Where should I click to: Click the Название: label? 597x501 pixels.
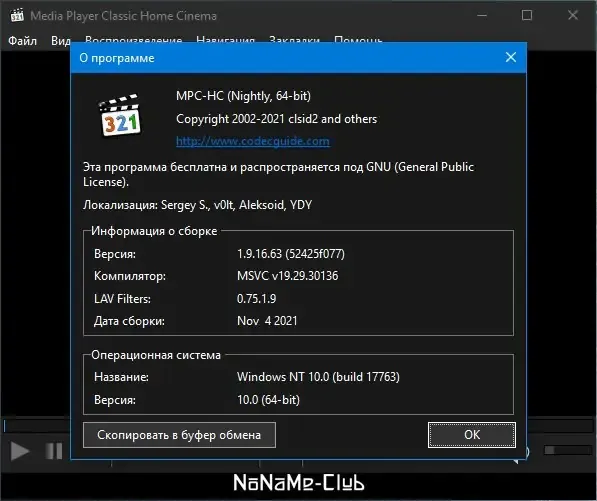pos(121,377)
